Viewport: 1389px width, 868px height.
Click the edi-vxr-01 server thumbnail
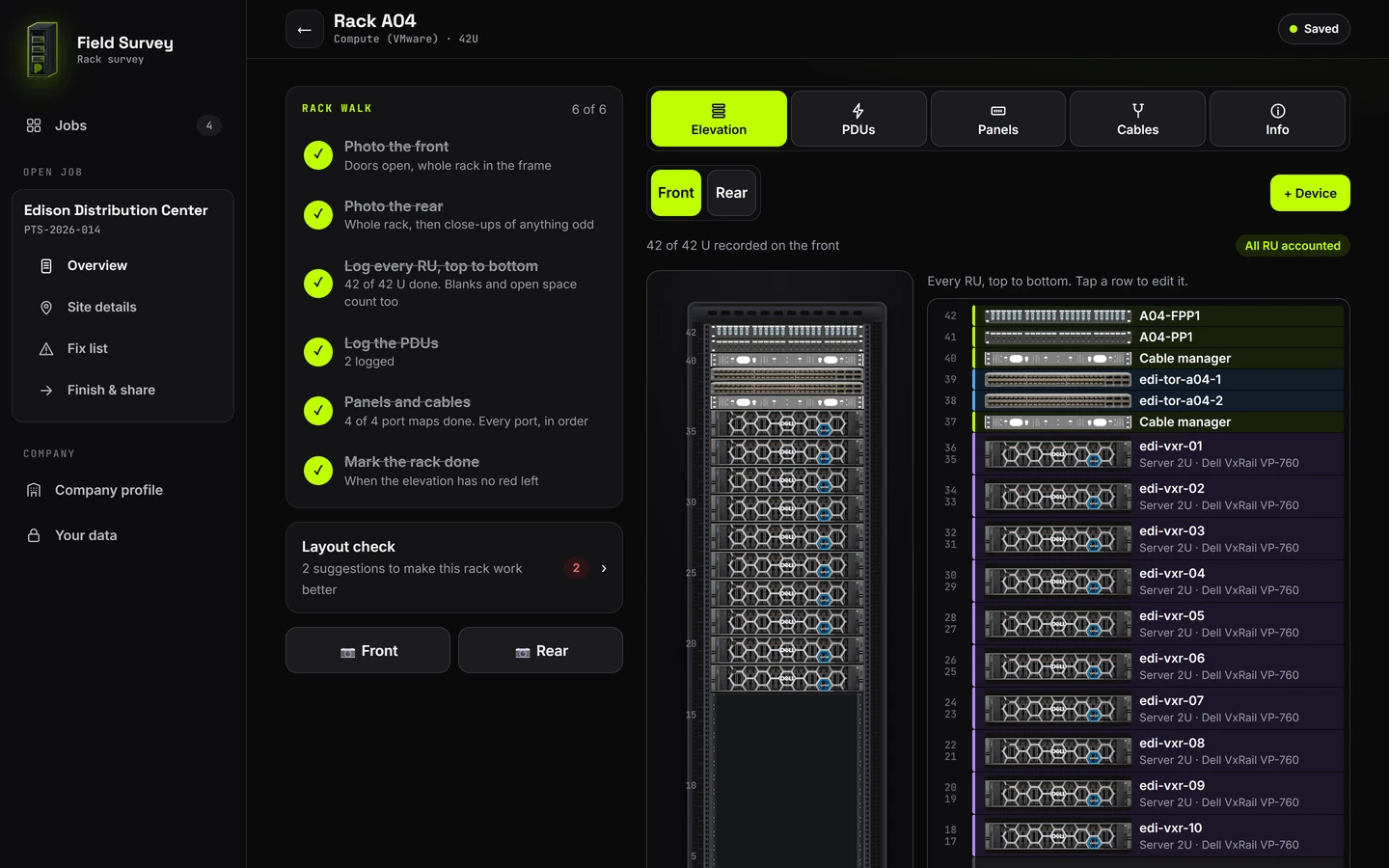[x=1058, y=454]
